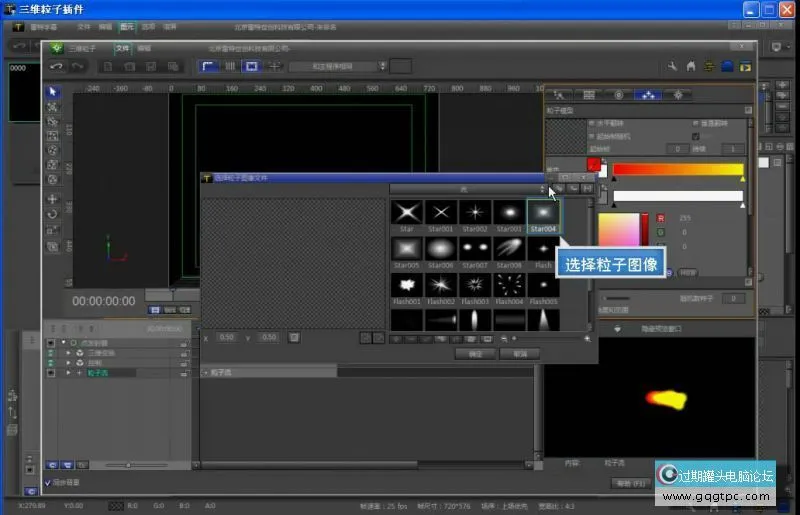
Task: Click the undo arrow in the plugin toolbar
Action: 56,66
